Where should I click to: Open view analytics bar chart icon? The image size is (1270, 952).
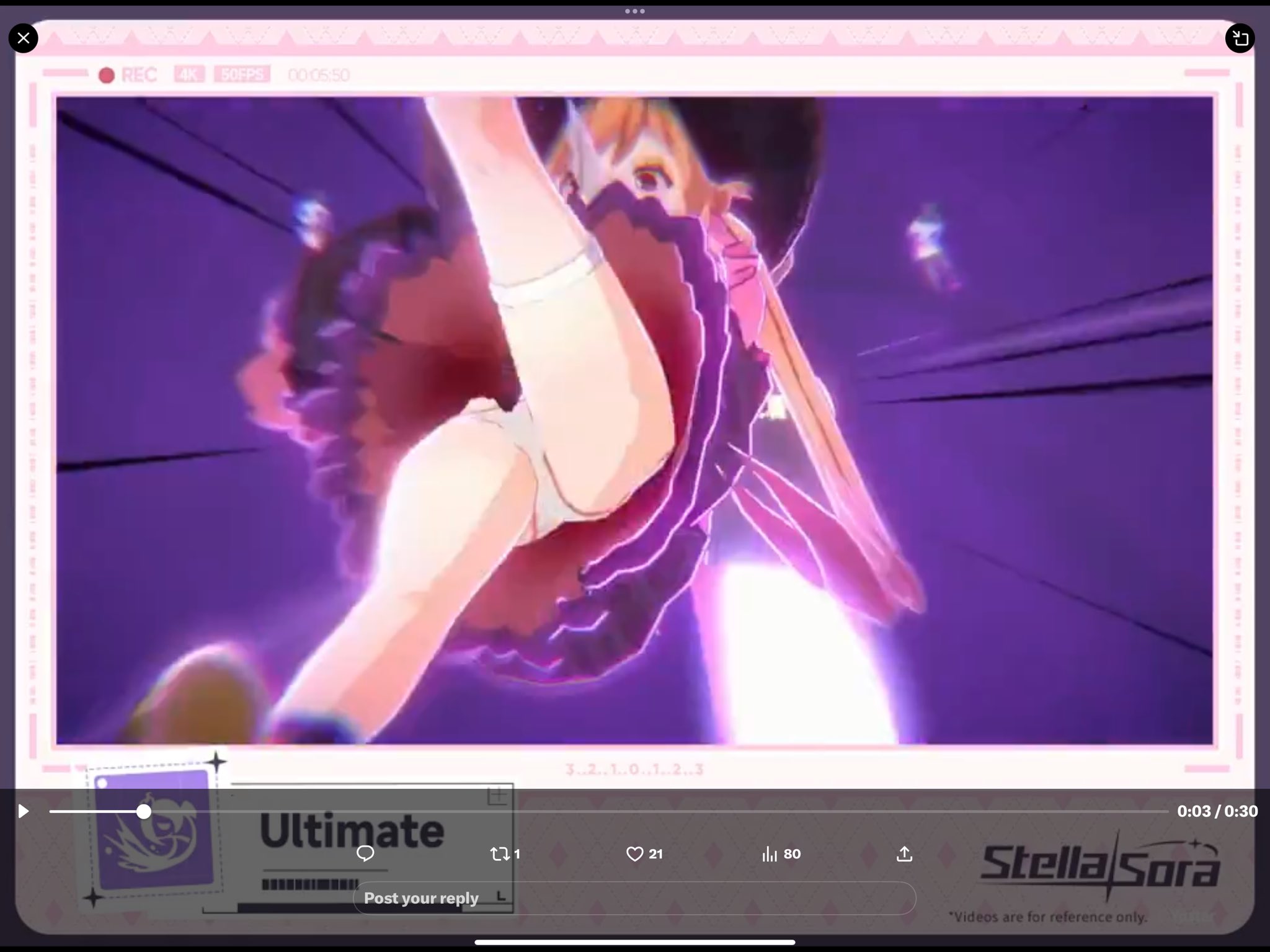769,854
